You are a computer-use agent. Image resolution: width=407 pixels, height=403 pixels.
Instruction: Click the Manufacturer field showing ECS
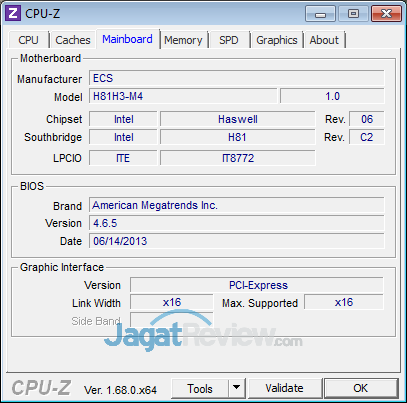coord(237,78)
